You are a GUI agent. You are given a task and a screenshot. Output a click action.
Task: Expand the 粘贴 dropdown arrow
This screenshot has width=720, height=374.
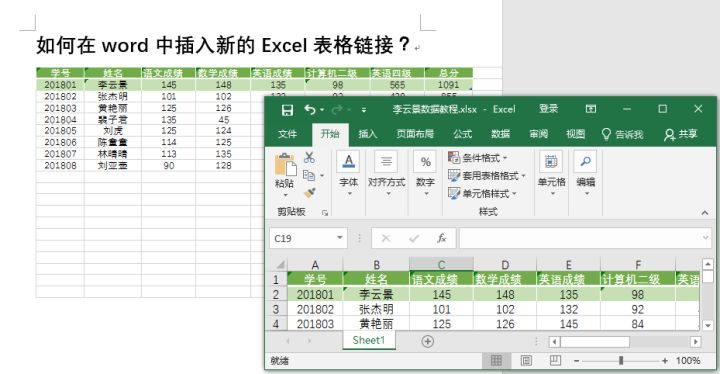coord(285,195)
